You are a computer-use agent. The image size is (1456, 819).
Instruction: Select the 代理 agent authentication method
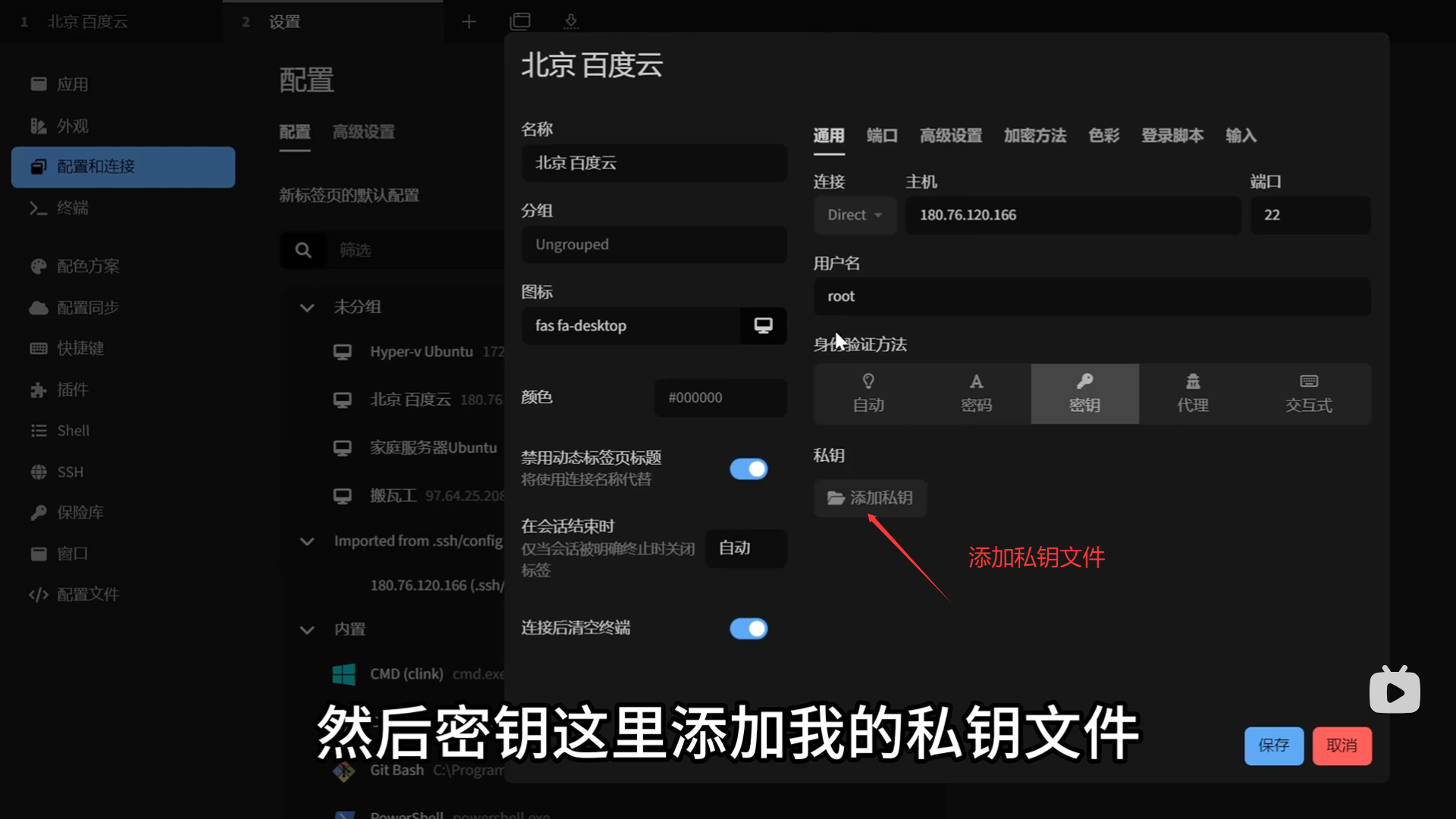[x=1192, y=394]
